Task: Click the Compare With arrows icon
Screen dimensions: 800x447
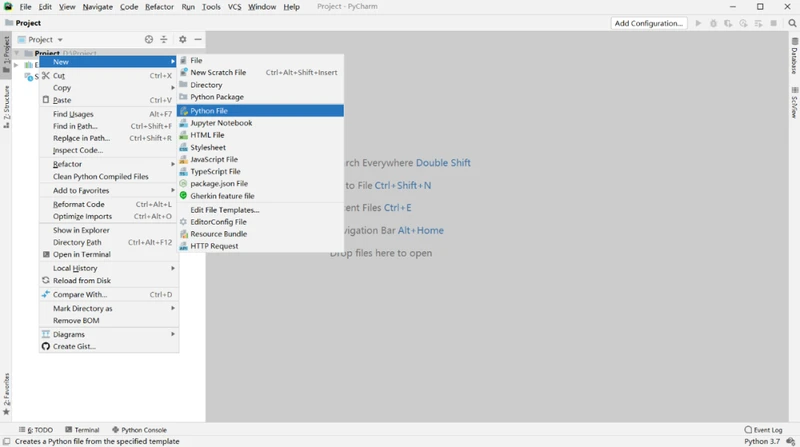Action: click(x=46, y=294)
